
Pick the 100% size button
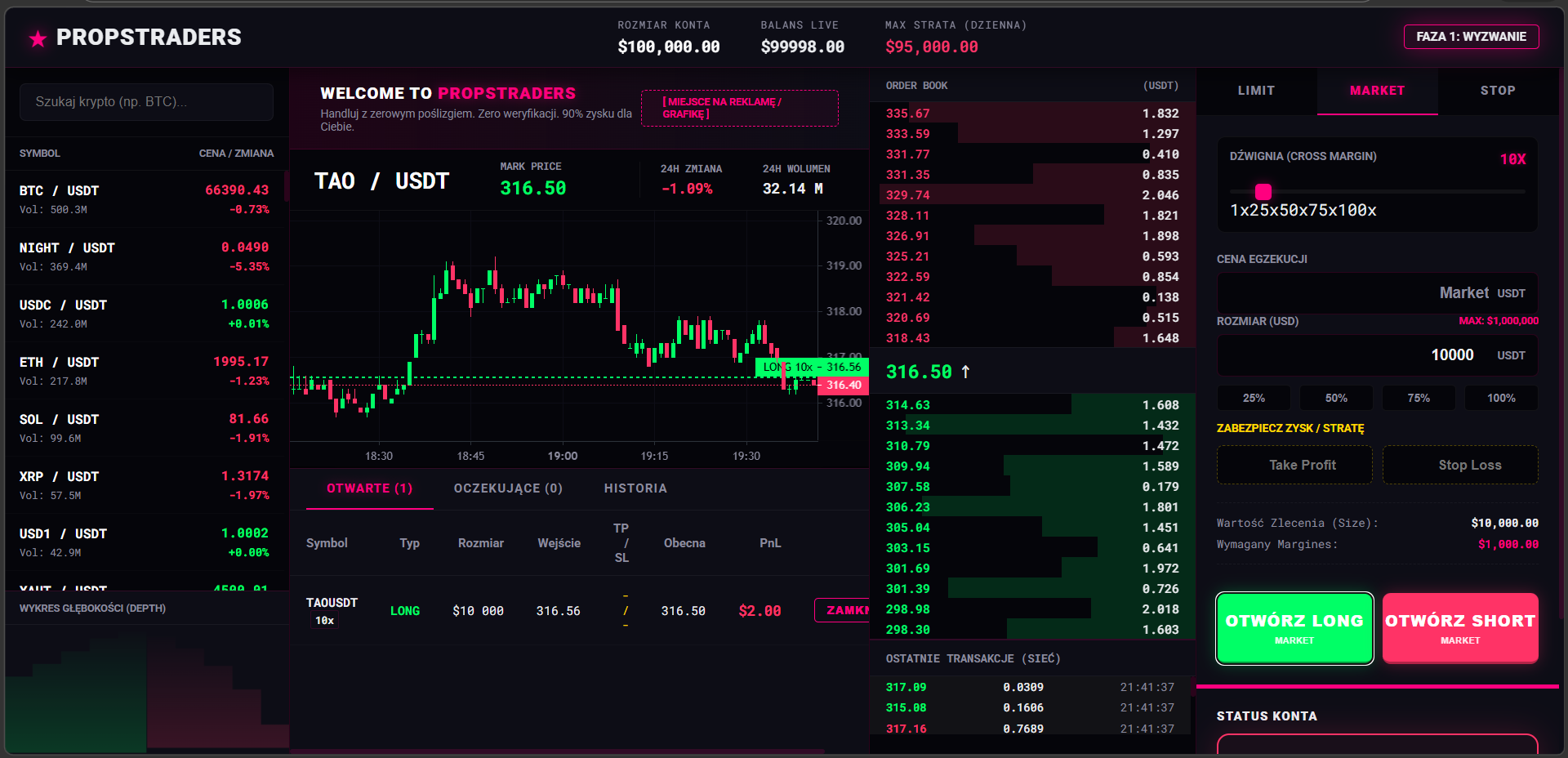pyautogui.click(x=1501, y=398)
